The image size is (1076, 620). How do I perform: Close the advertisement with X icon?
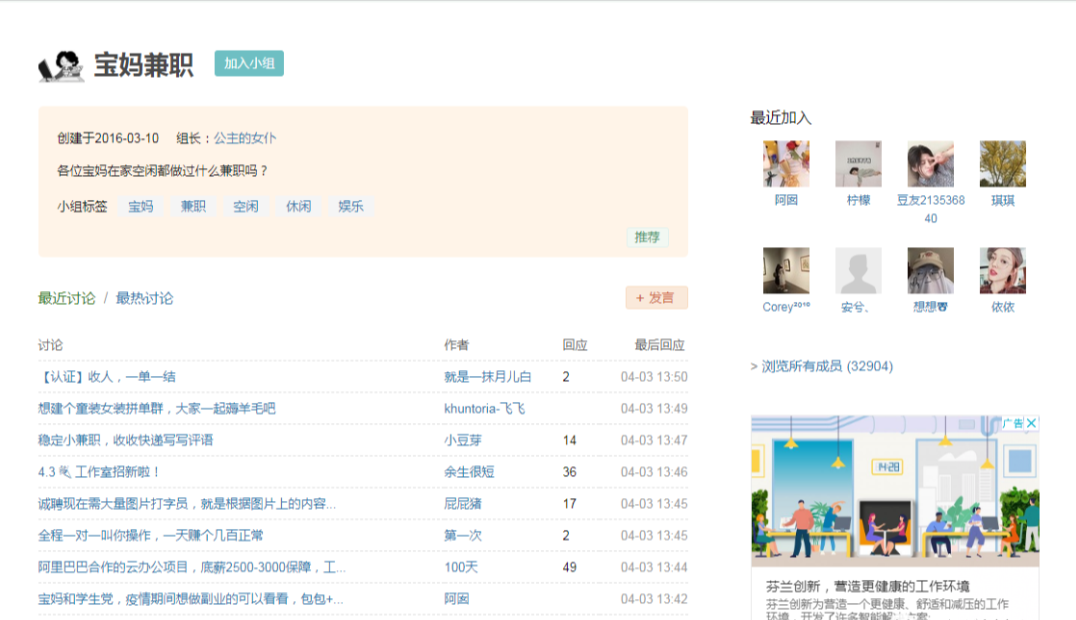point(1031,423)
